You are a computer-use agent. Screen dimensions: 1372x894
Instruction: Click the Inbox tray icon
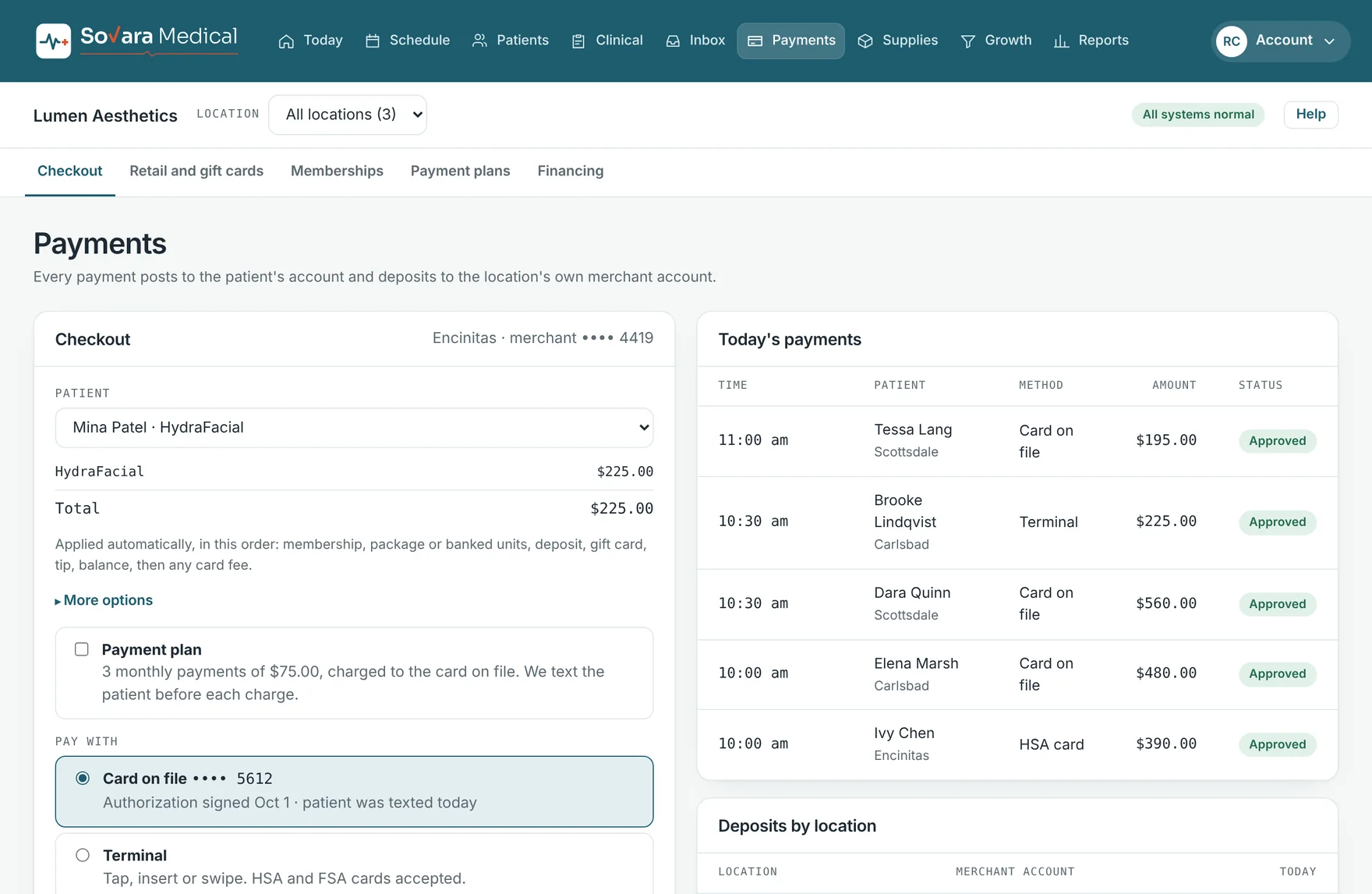(673, 41)
